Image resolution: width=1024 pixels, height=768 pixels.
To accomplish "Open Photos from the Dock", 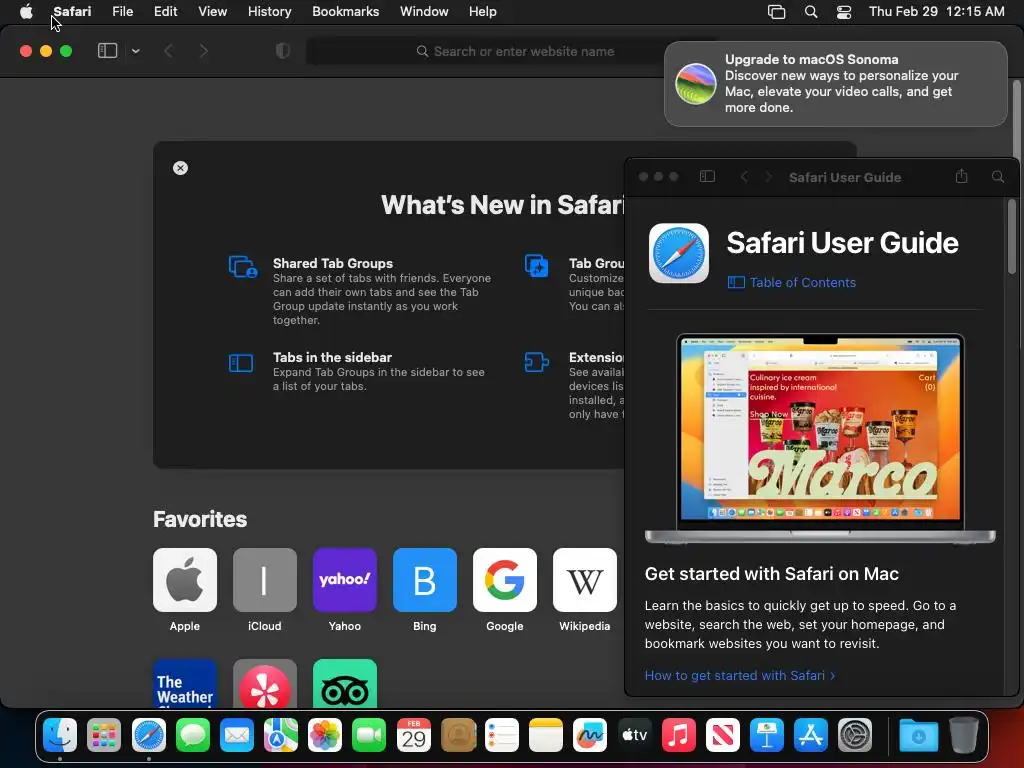I will [x=325, y=735].
